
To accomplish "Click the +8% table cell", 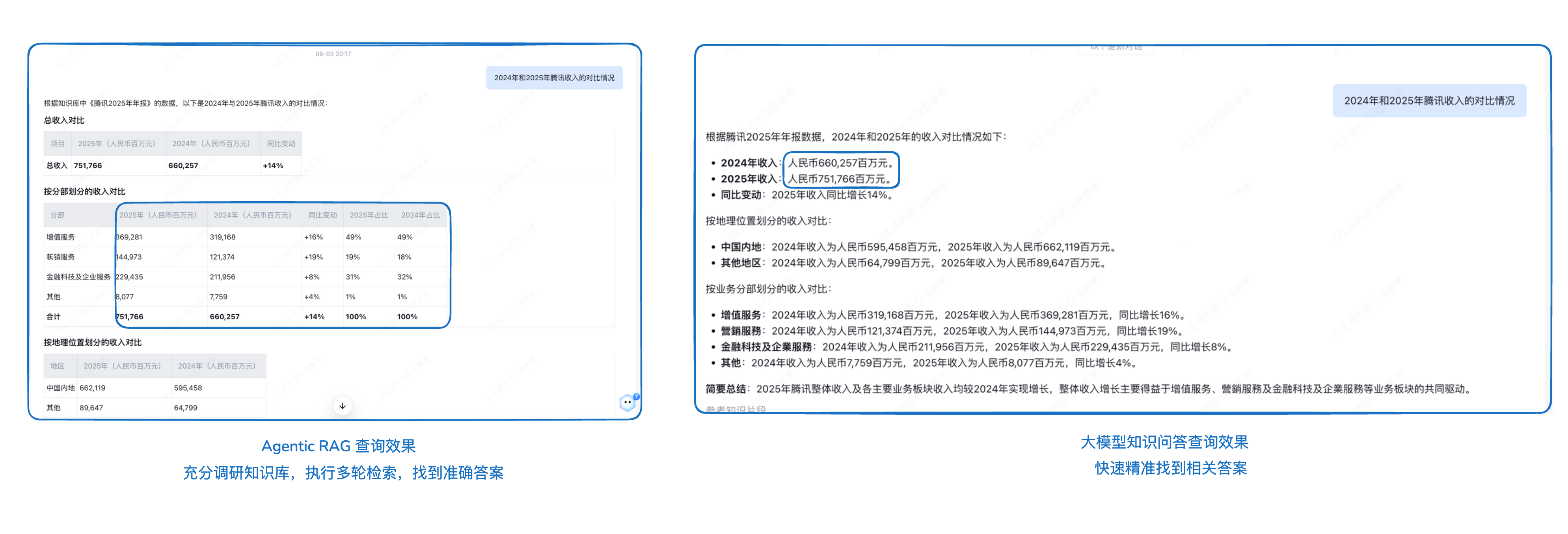I will coord(312,277).
